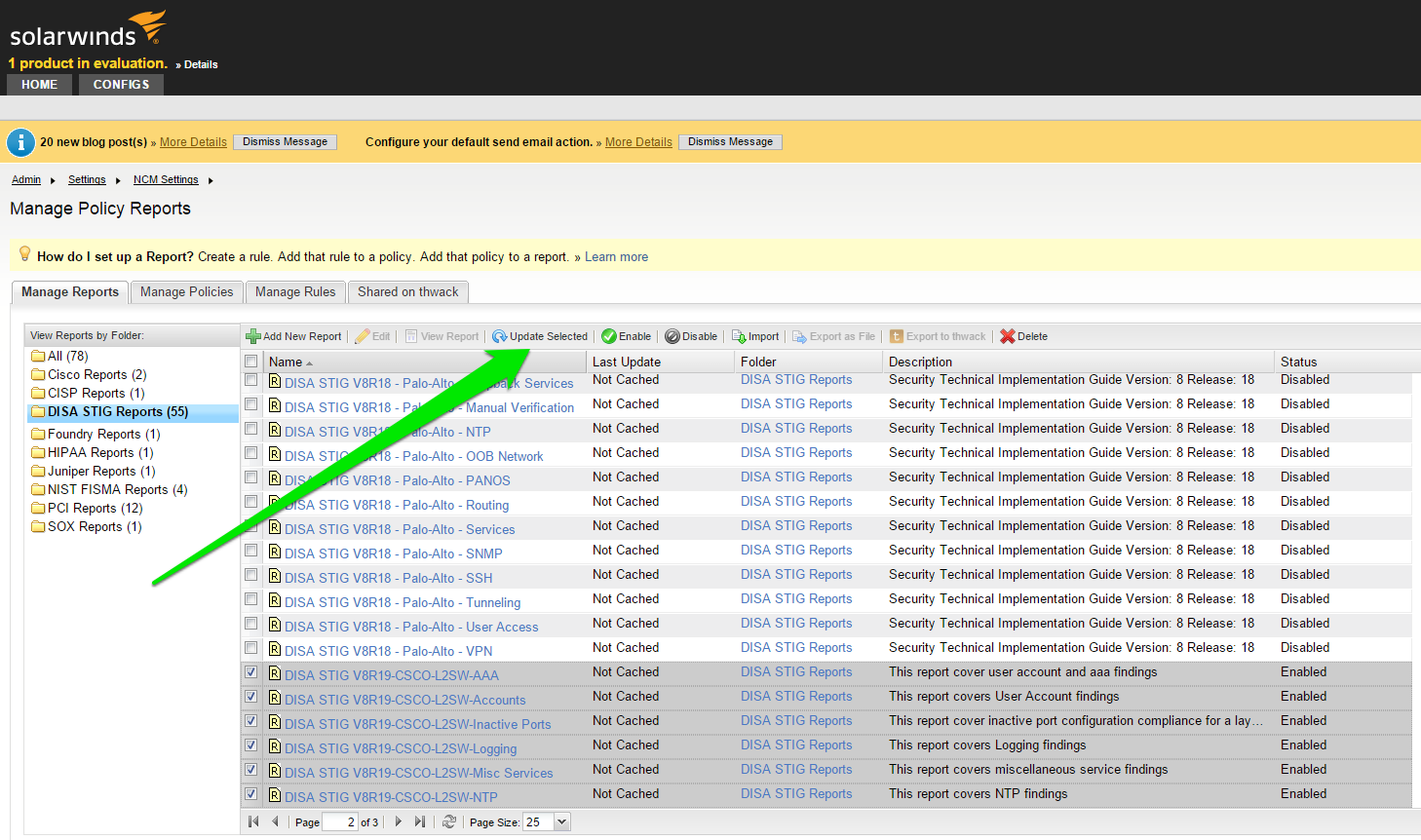The image size is (1421, 840).
Task: Go to first page of reports
Action: (253, 821)
